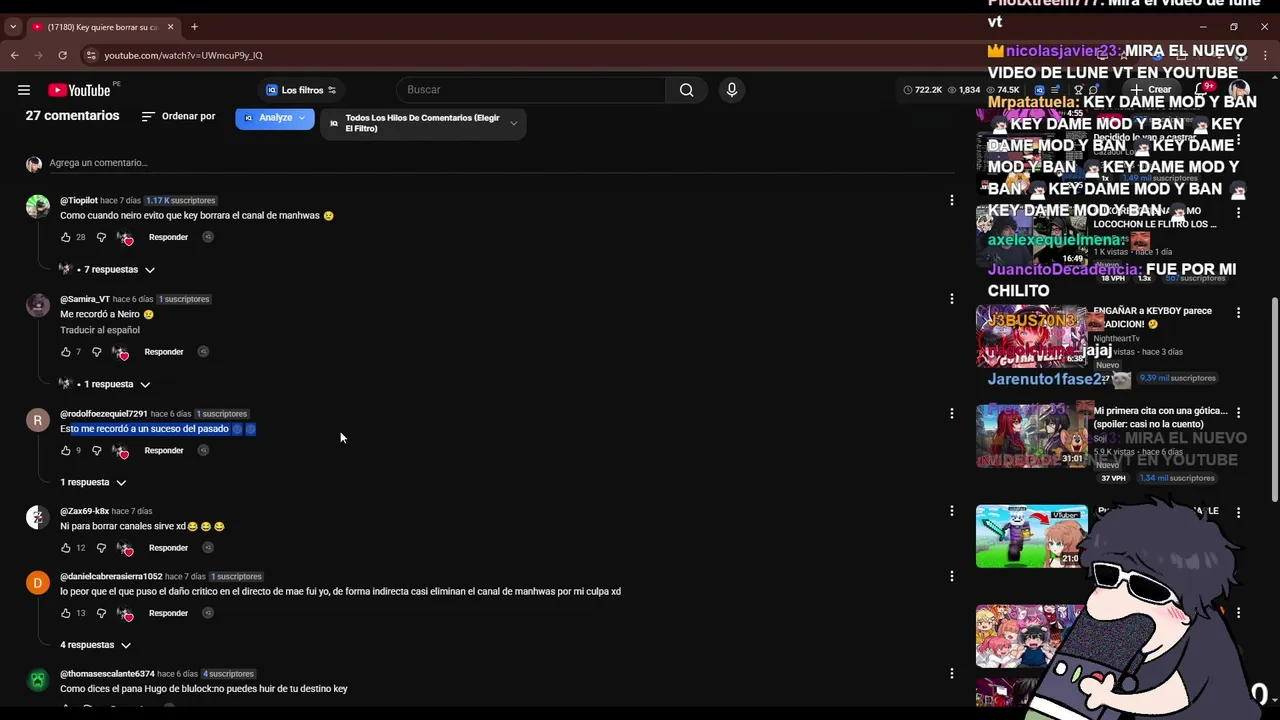The image size is (1280, 720).
Task: Open options menu for @Samira_VT comment
Action: 951,298
